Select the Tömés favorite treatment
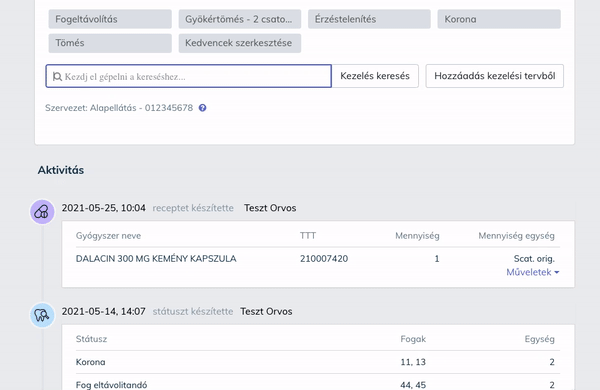This screenshot has width=600, height=390. click(x=110, y=43)
